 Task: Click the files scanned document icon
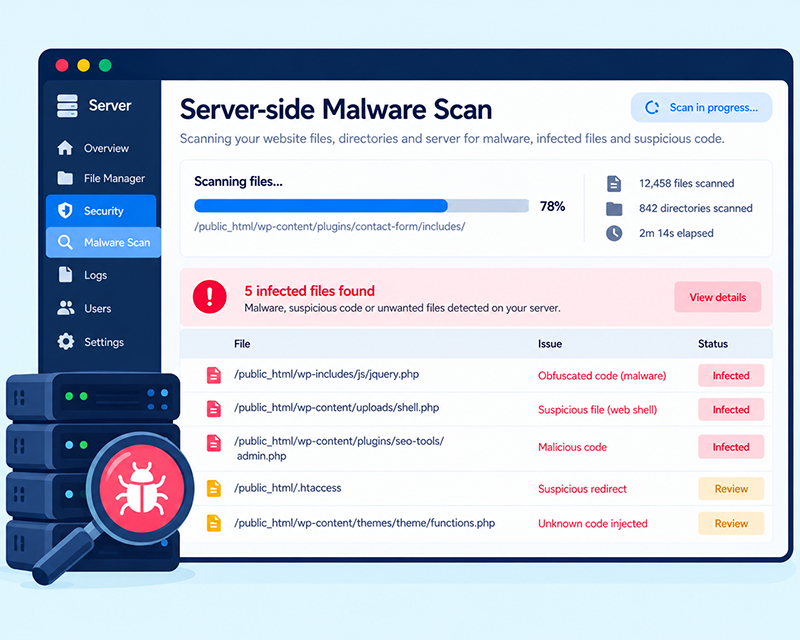[614, 183]
